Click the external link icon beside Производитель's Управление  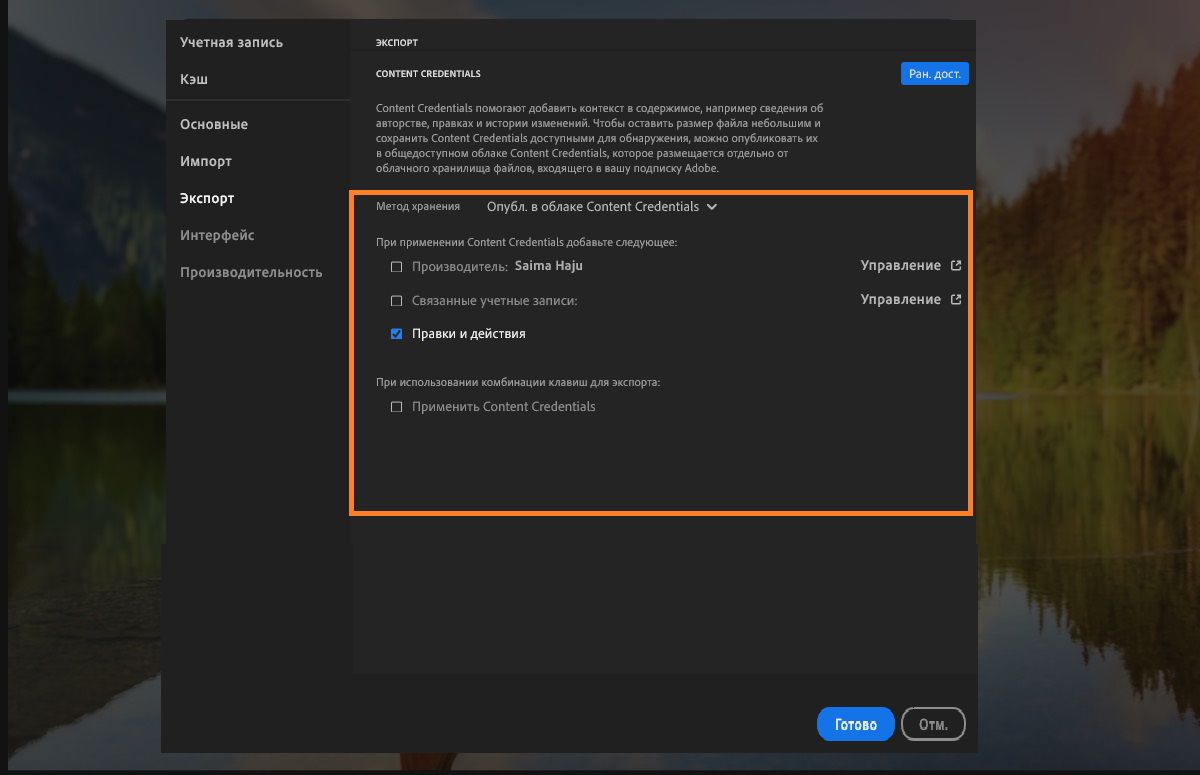(956, 265)
